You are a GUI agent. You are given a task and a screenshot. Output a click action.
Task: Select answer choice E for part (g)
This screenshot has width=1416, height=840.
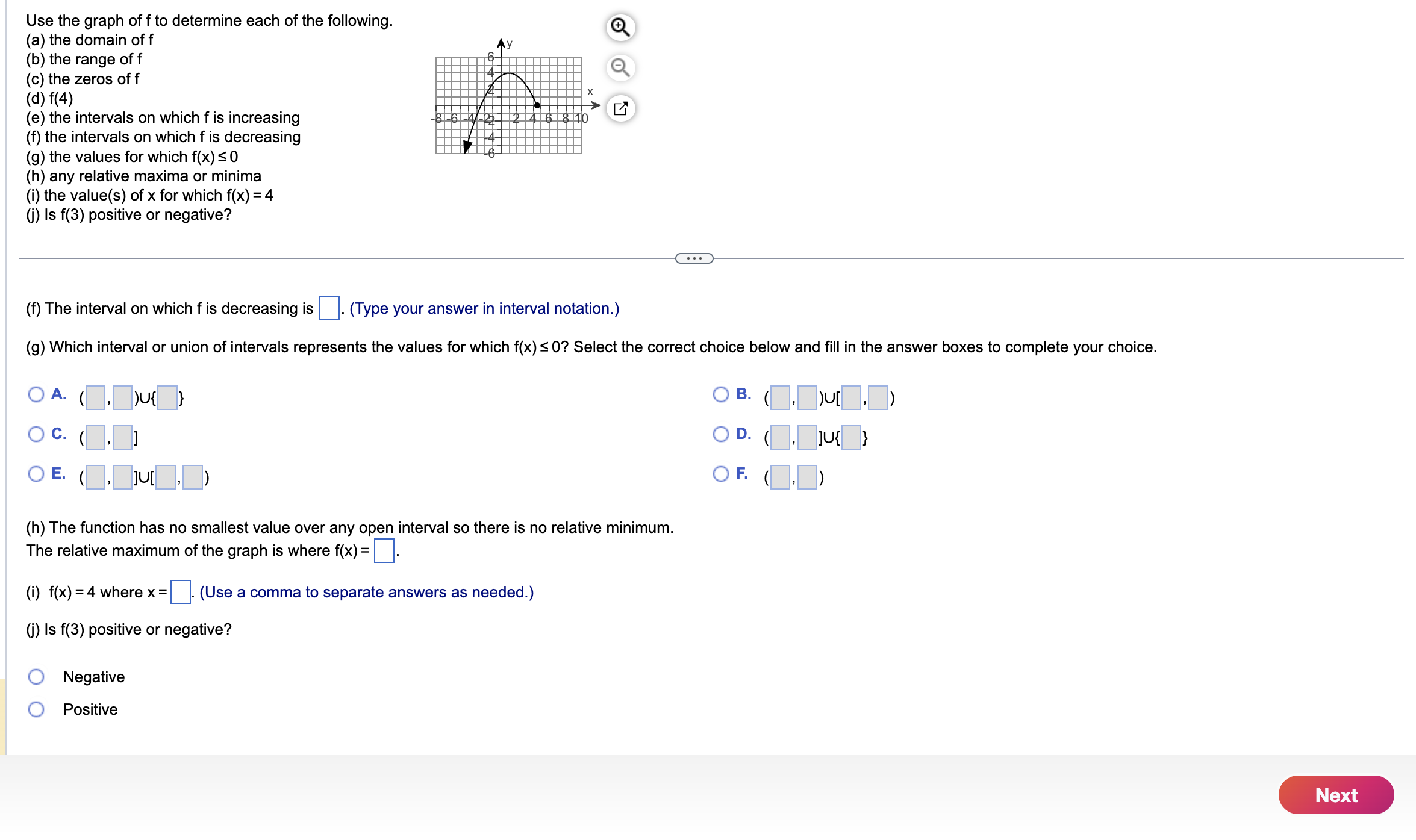[36, 474]
